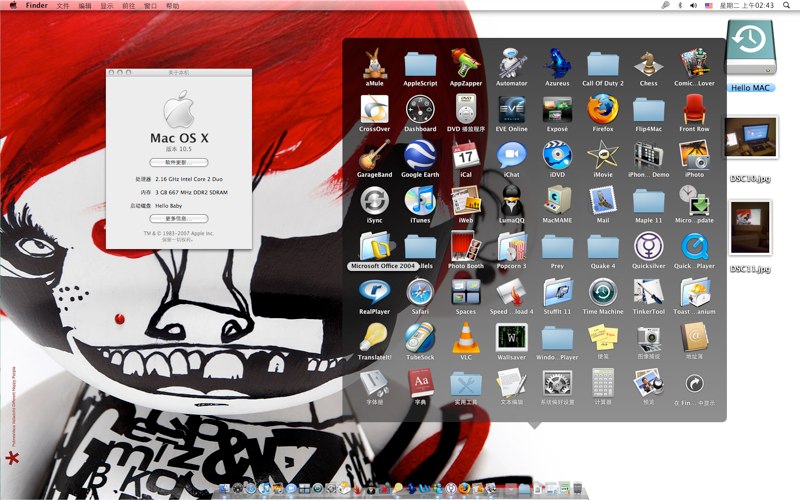The image size is (800, 500).
Task: Open the 系统偏好设置 gear icon
Action: pyautogui.click(x=557, y=384)
